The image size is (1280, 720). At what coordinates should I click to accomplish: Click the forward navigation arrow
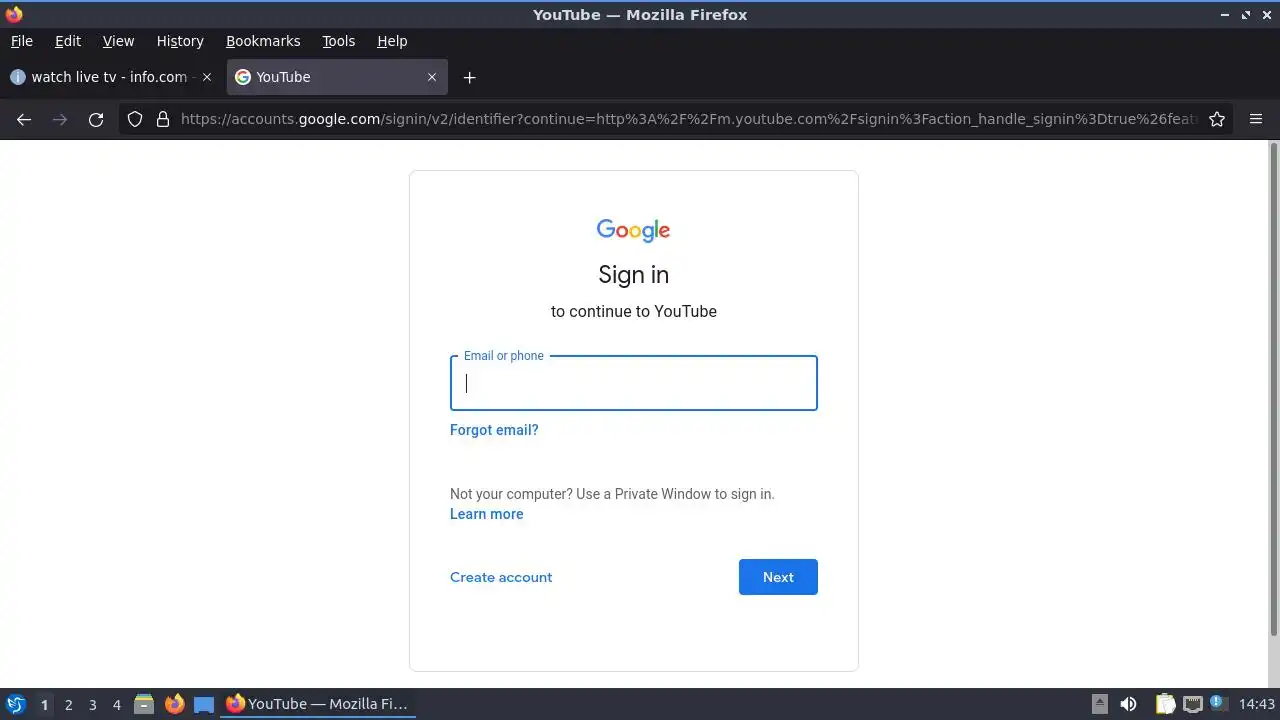pyautogui.click(x=60, y=119)
